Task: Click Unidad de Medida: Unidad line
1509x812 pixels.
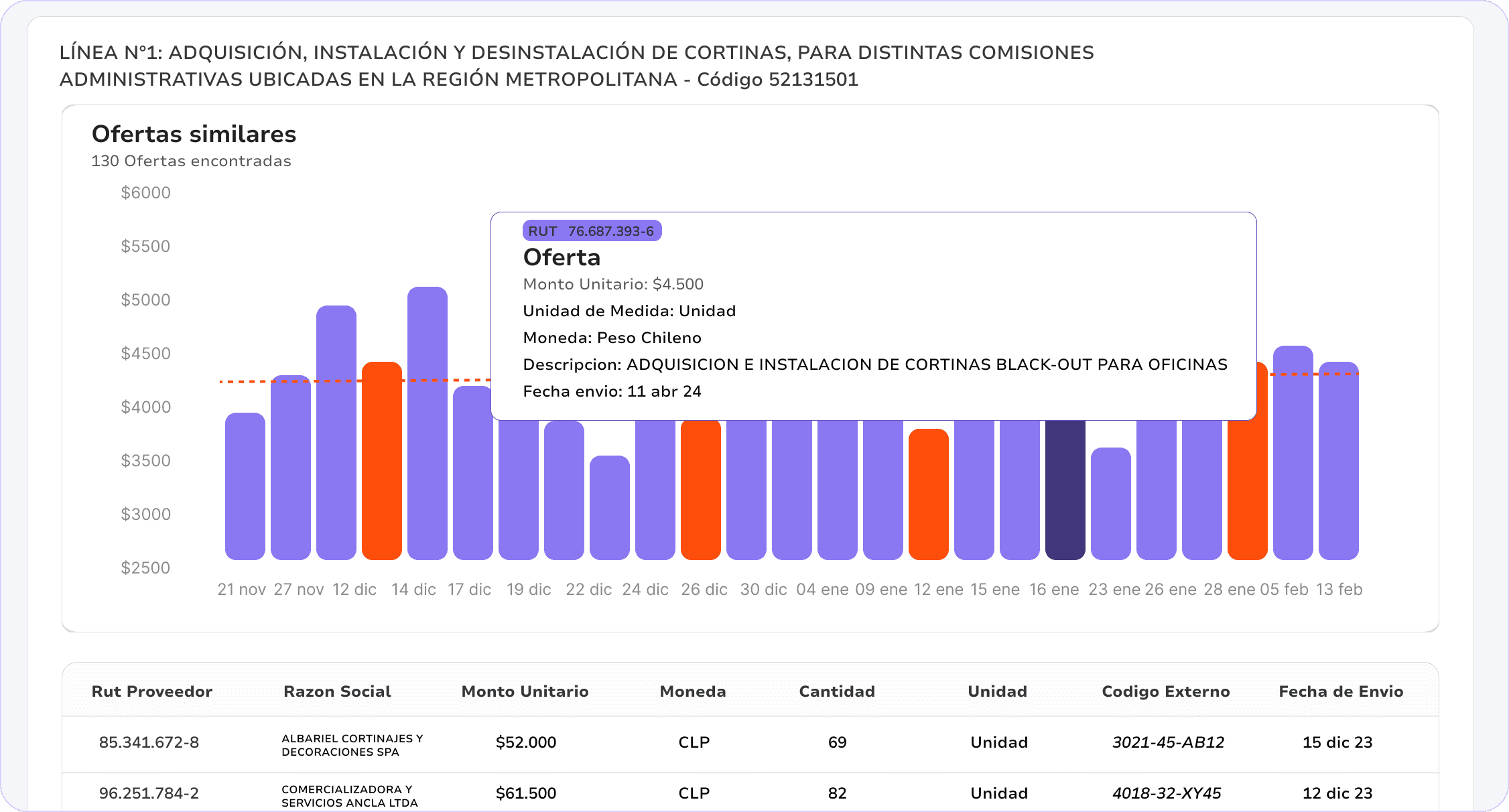Action: coord(629,311)
